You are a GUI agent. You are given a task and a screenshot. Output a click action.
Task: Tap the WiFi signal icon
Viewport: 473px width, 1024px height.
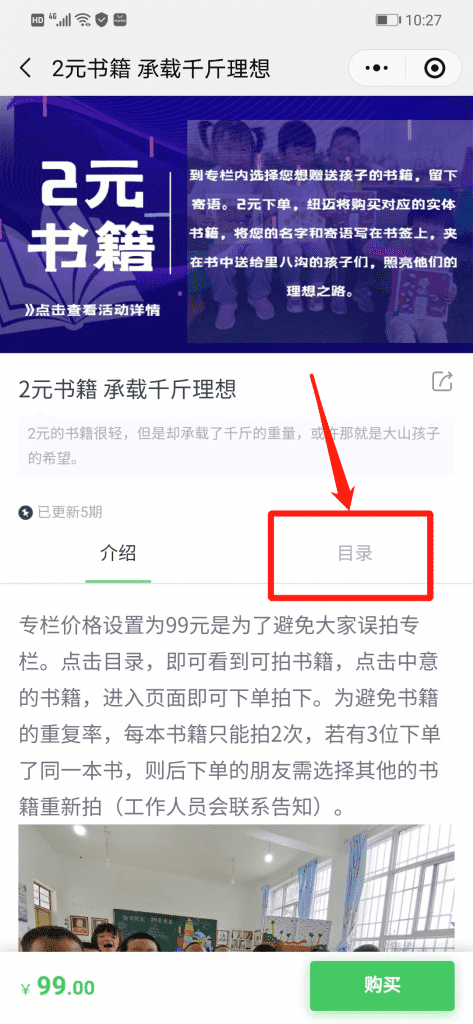(x=83, y=20)
